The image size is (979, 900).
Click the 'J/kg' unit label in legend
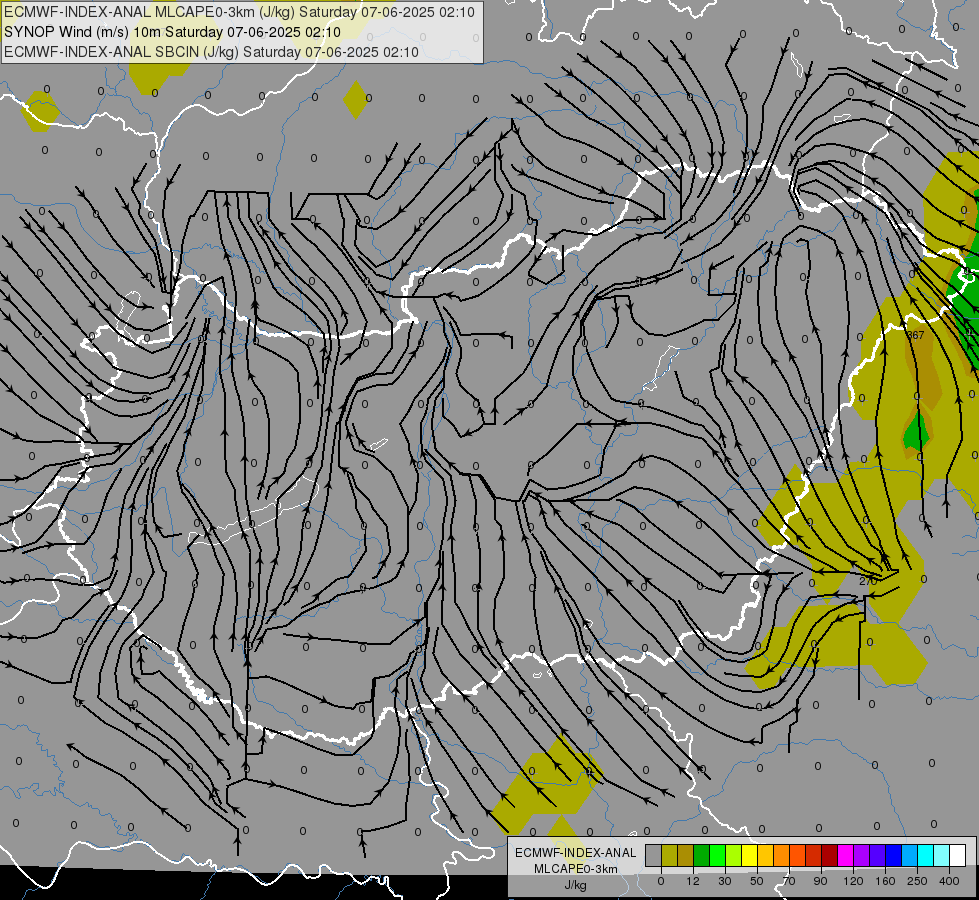point(576,885)
